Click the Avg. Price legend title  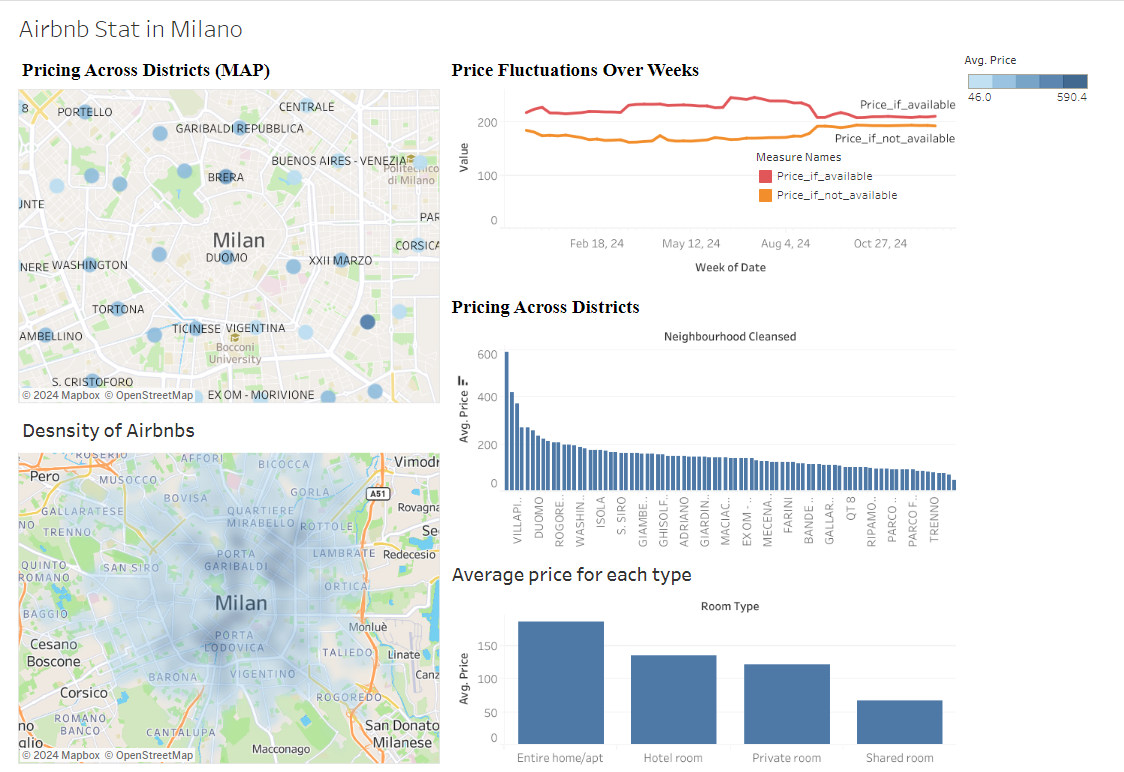tap(990, 60)
